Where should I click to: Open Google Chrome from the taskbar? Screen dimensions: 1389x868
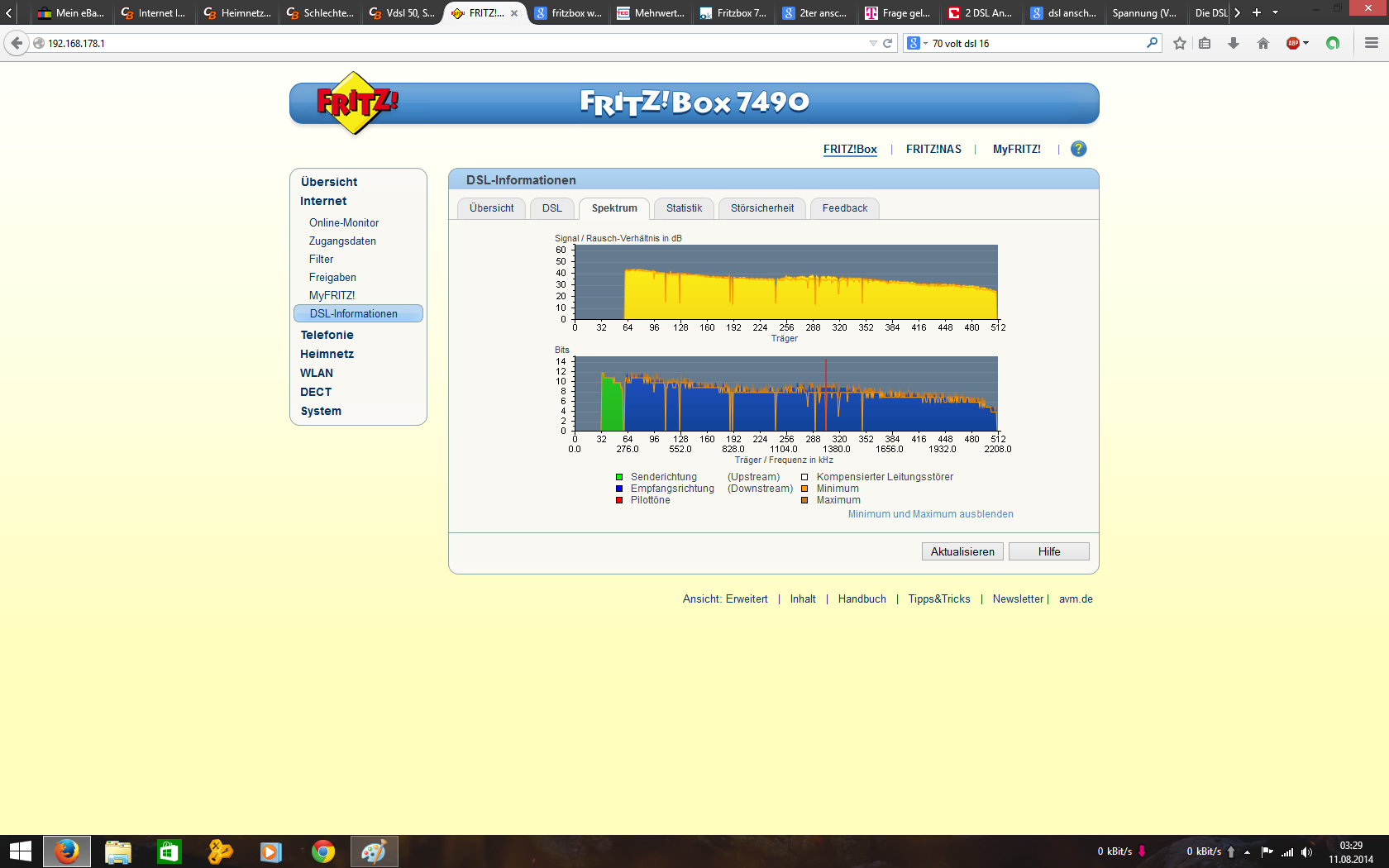click(323, 851)
